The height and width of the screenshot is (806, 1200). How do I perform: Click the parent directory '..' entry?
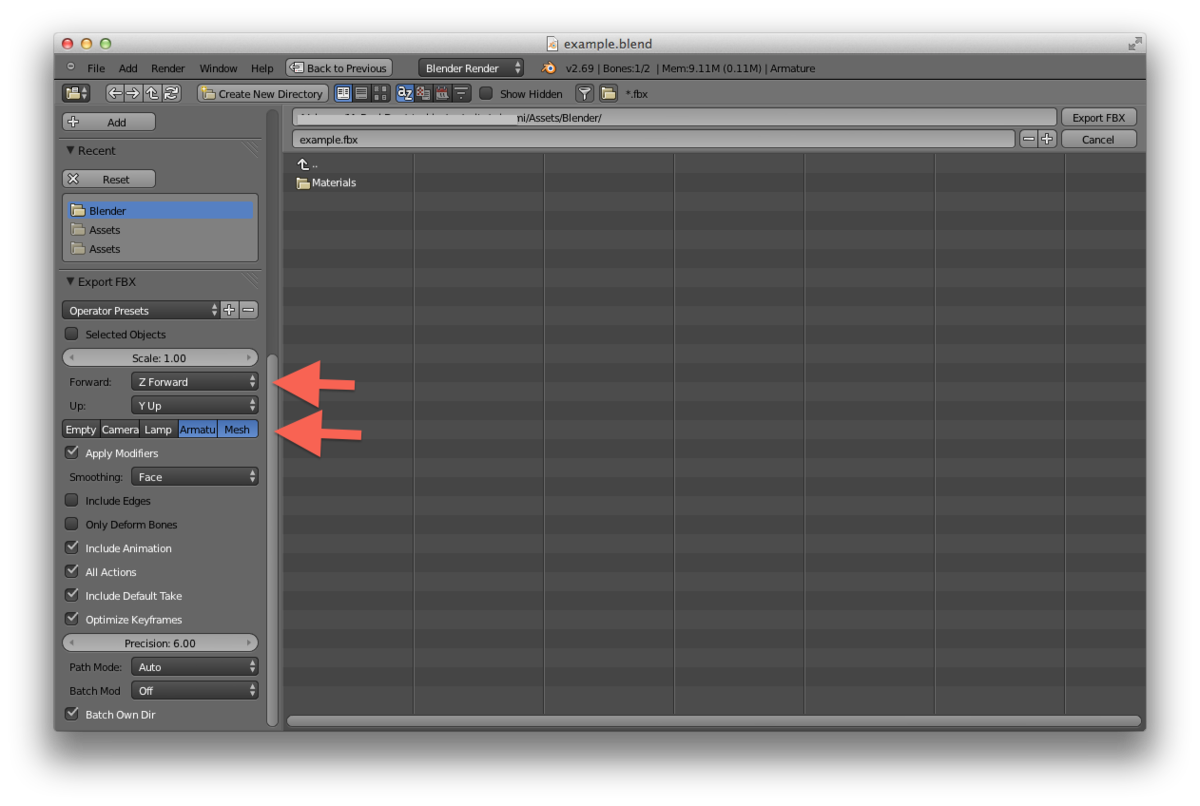tap(307, 164)
